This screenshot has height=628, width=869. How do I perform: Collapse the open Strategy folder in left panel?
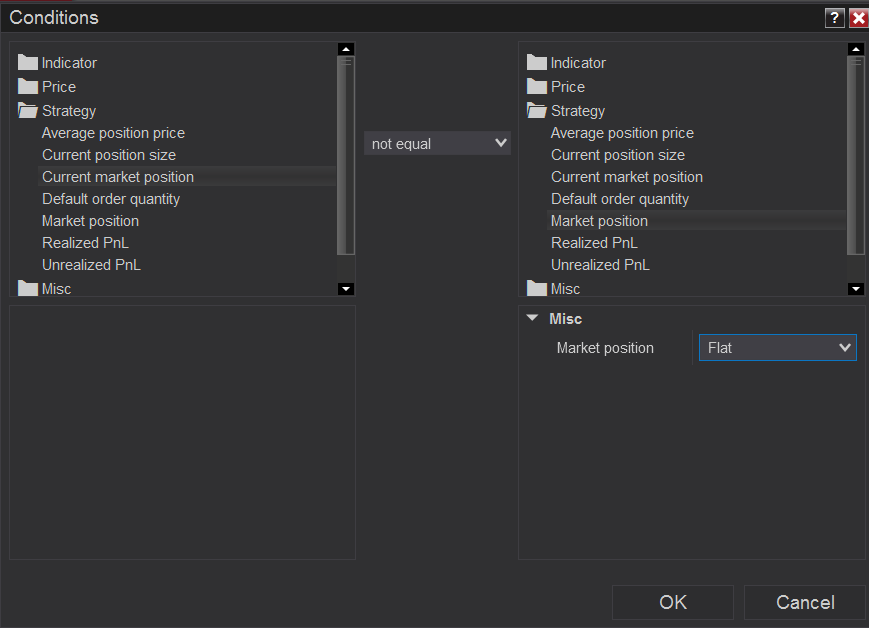28,111
